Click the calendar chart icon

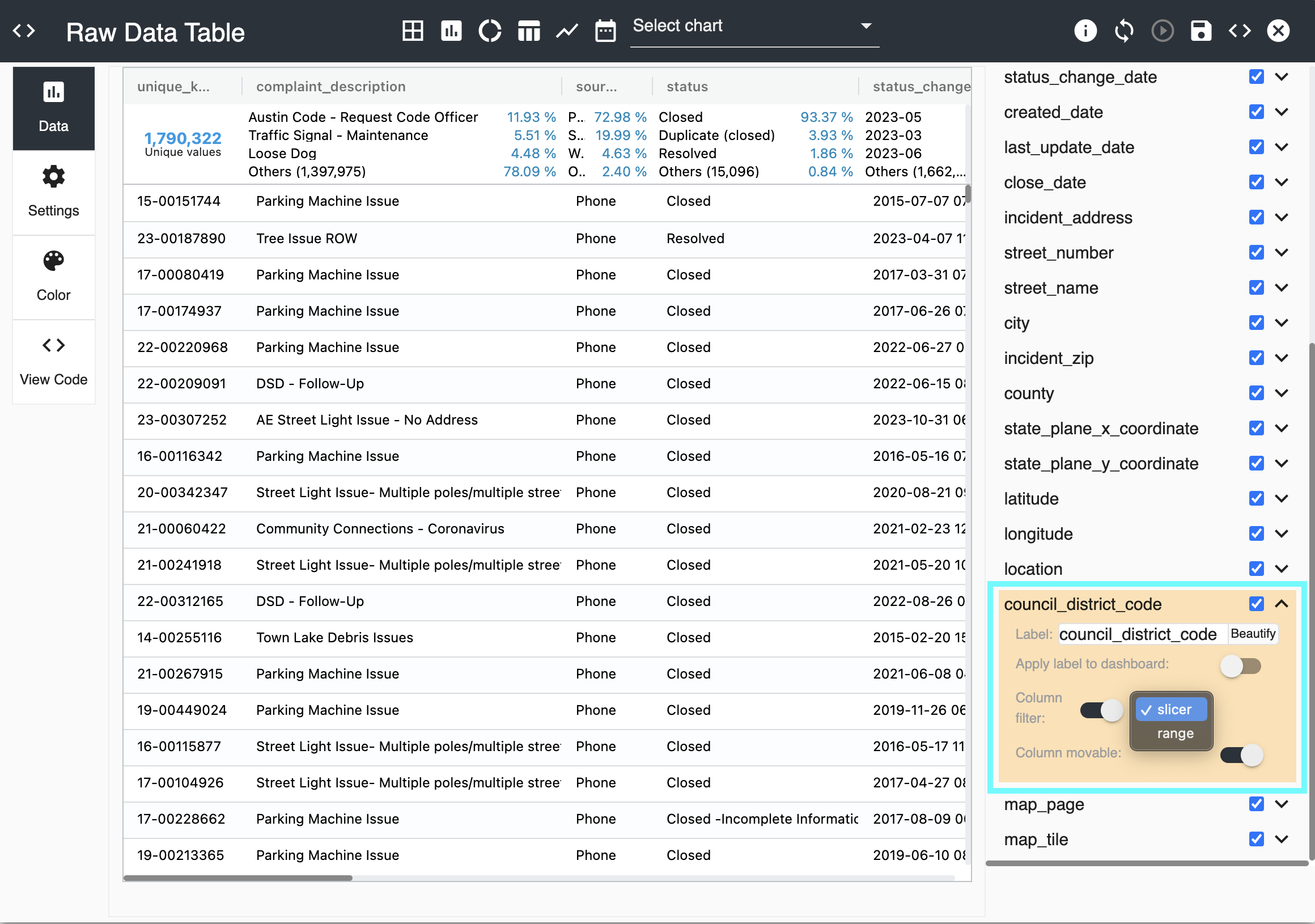coord(605,31)
